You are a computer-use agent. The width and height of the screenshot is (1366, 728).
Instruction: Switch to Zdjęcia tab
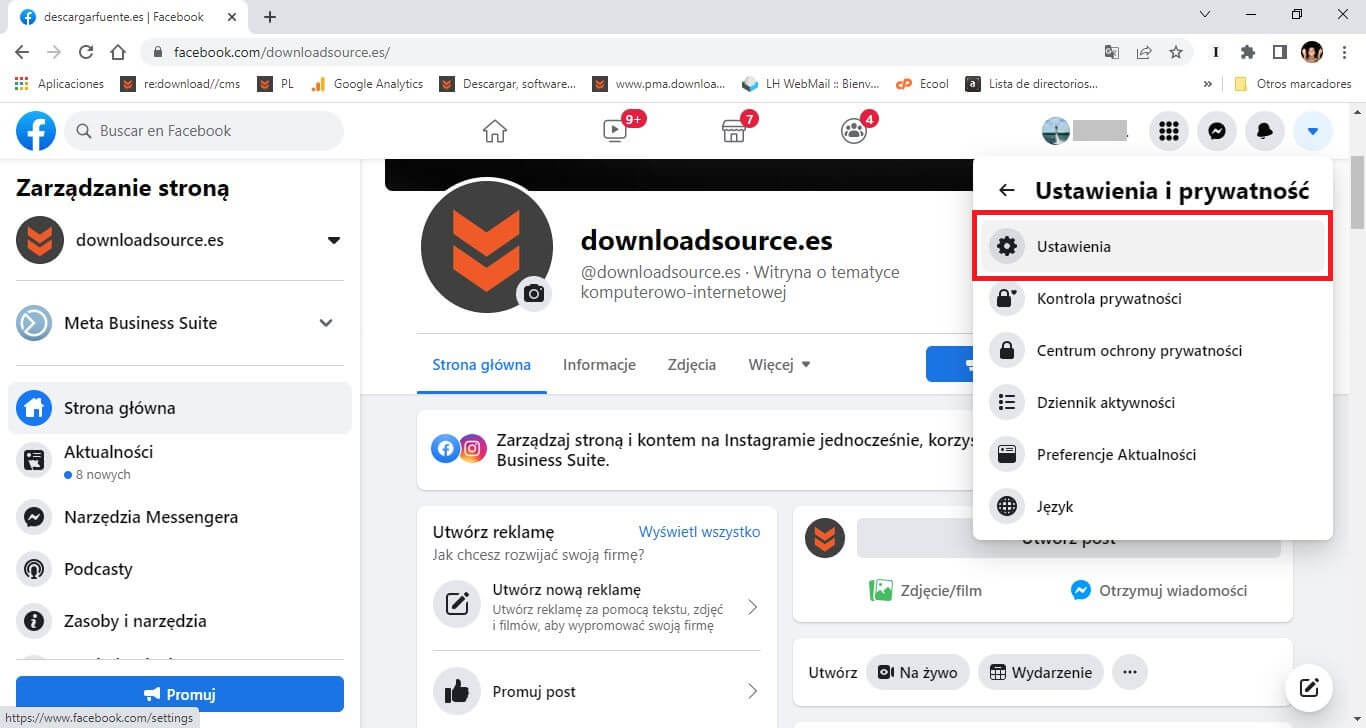[x=692, y=364]
